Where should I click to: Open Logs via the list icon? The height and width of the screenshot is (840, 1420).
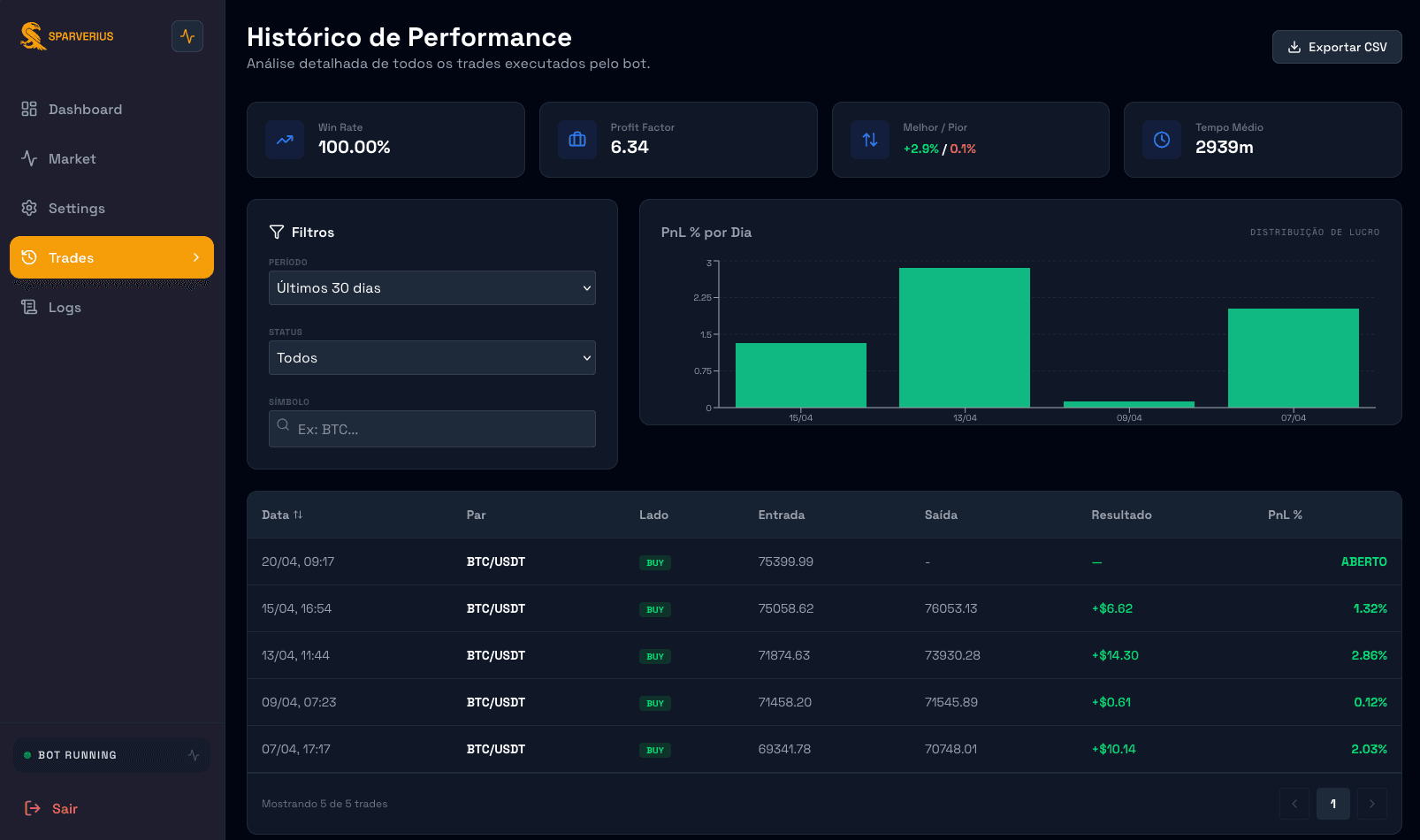pos(27,307)
